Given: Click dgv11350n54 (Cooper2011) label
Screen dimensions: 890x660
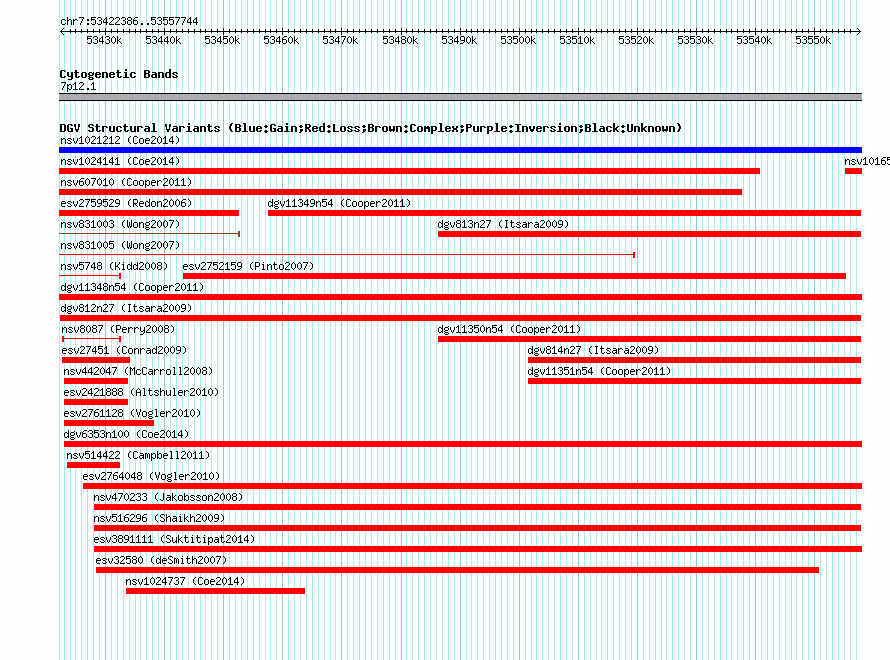Looking at the screenshot, I should (509, 329).
